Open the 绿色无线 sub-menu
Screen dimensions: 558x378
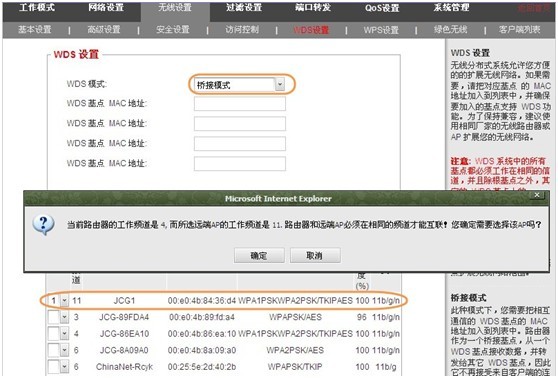coord(451,30)
